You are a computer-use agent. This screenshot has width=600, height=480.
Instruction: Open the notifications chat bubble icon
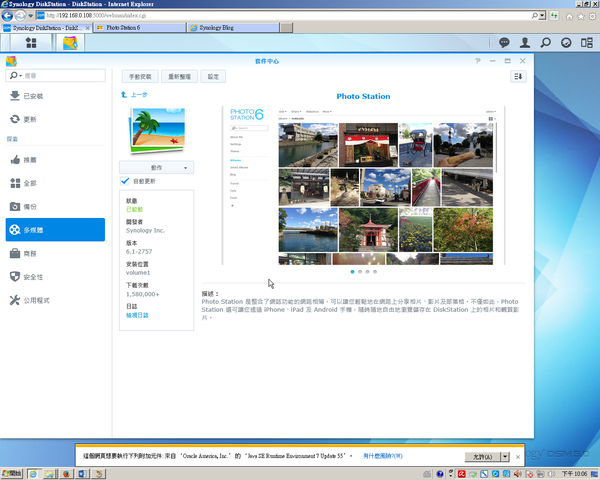coord(504,43)
